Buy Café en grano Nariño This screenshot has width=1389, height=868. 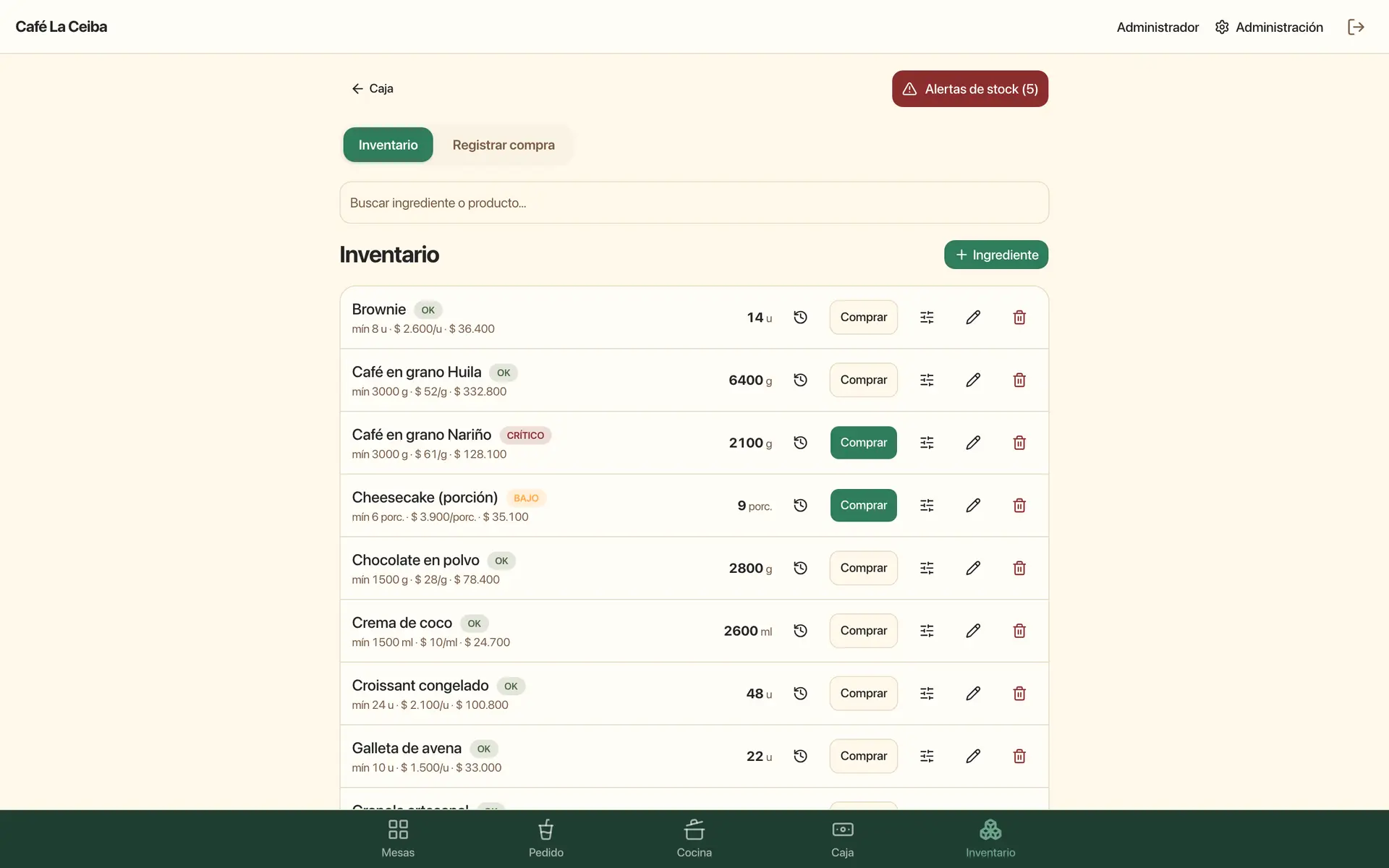tap(864, 443)
